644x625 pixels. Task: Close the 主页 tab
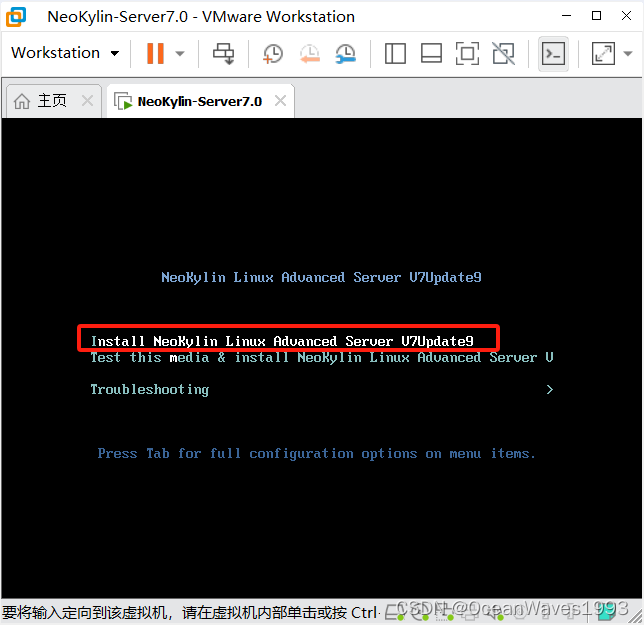coord(87,100)
